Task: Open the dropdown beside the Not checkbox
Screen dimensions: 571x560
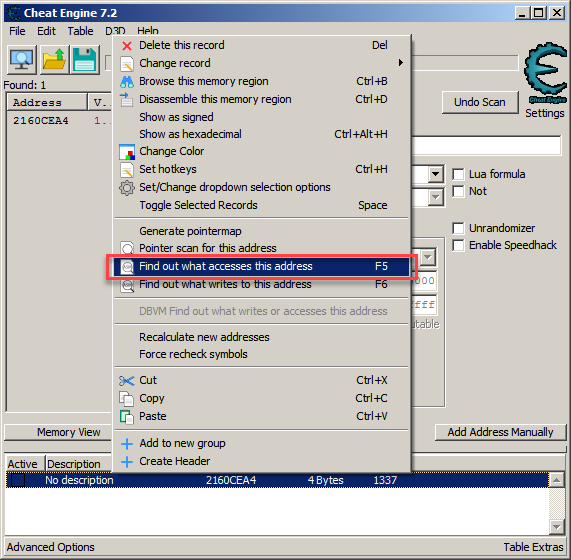Action: 436,198
